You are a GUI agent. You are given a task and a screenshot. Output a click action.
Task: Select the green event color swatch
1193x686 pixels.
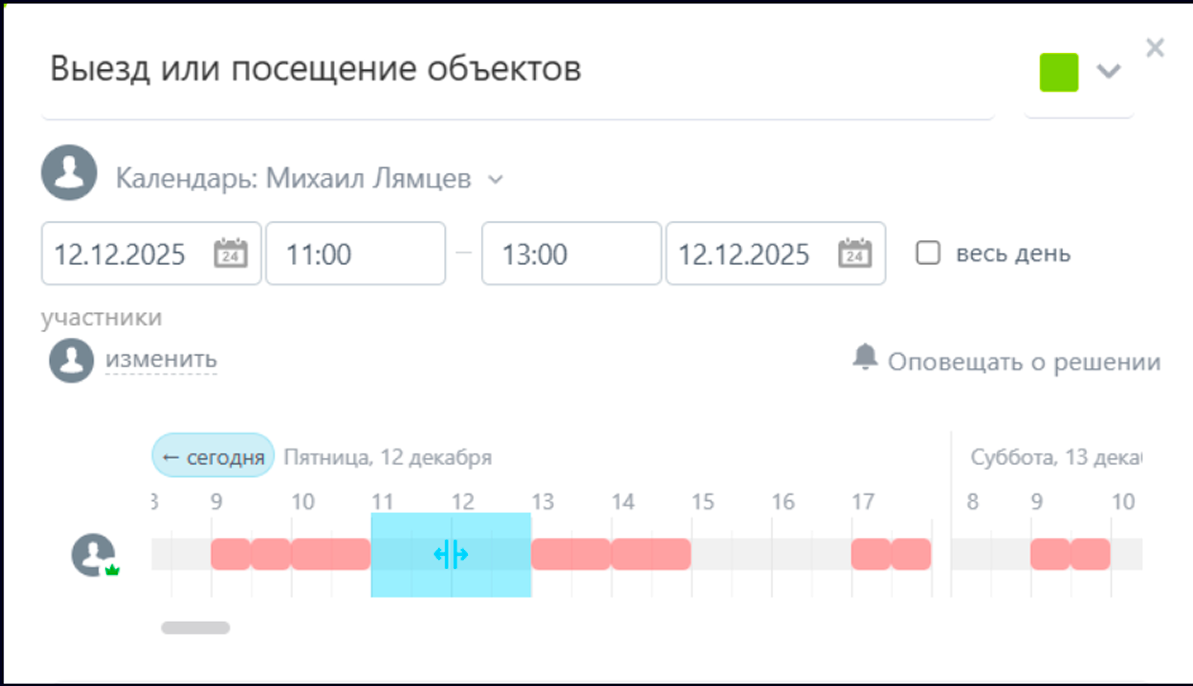click(1059, 72)
